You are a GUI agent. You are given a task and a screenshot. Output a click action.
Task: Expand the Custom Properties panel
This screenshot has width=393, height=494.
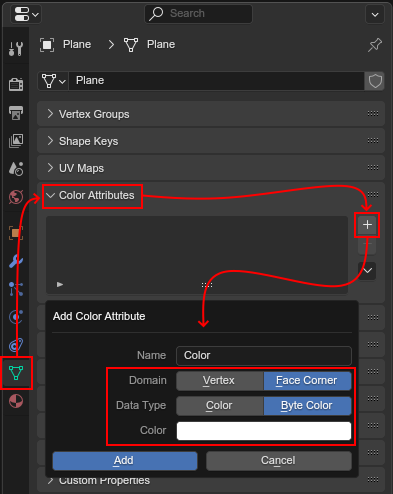coord(50,481)
